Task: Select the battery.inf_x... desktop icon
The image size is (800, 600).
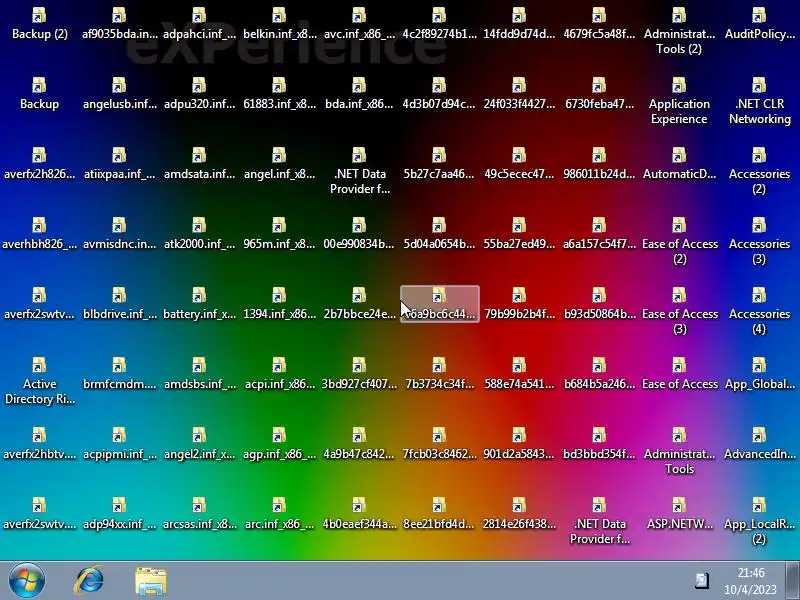Action: [199, 303]
